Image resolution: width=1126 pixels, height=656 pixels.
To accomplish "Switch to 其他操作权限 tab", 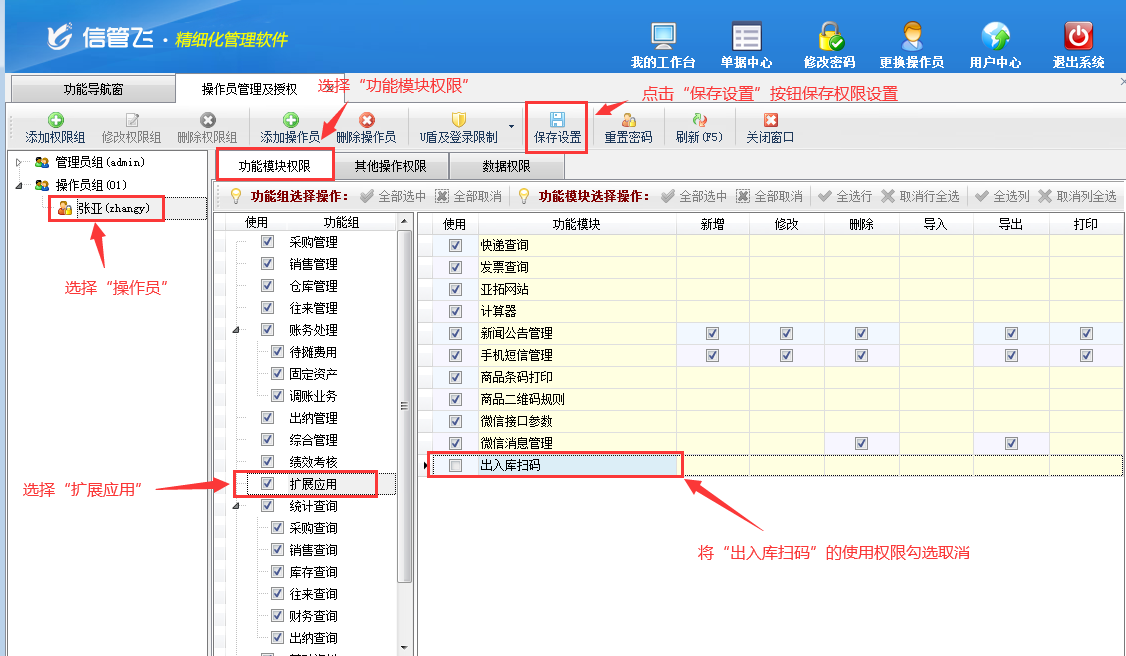I will click(390, 166).
